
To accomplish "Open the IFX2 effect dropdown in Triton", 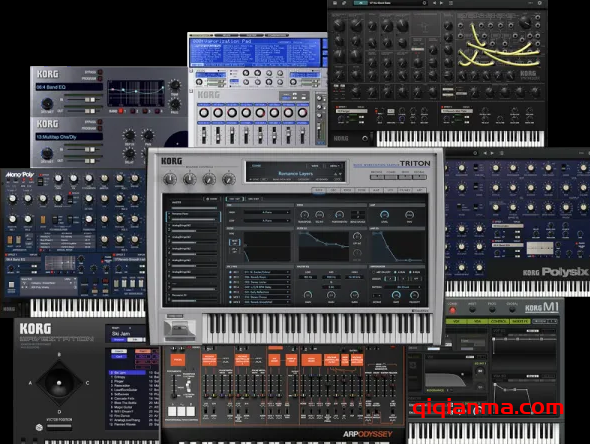I will (x=266, y=277).
